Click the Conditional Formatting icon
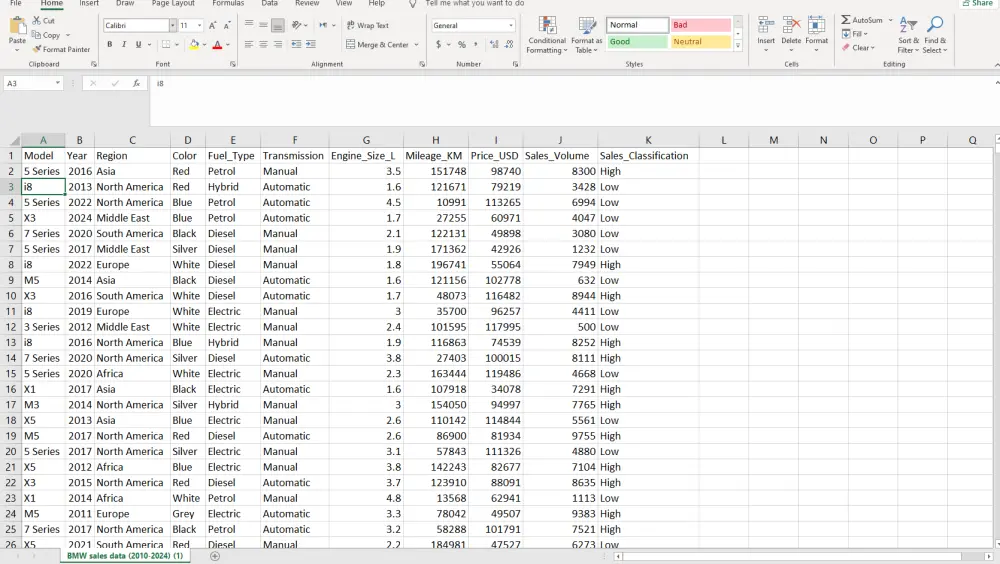Image resolution: width=1000 pixels, height=564 pixels. [547, 26]
